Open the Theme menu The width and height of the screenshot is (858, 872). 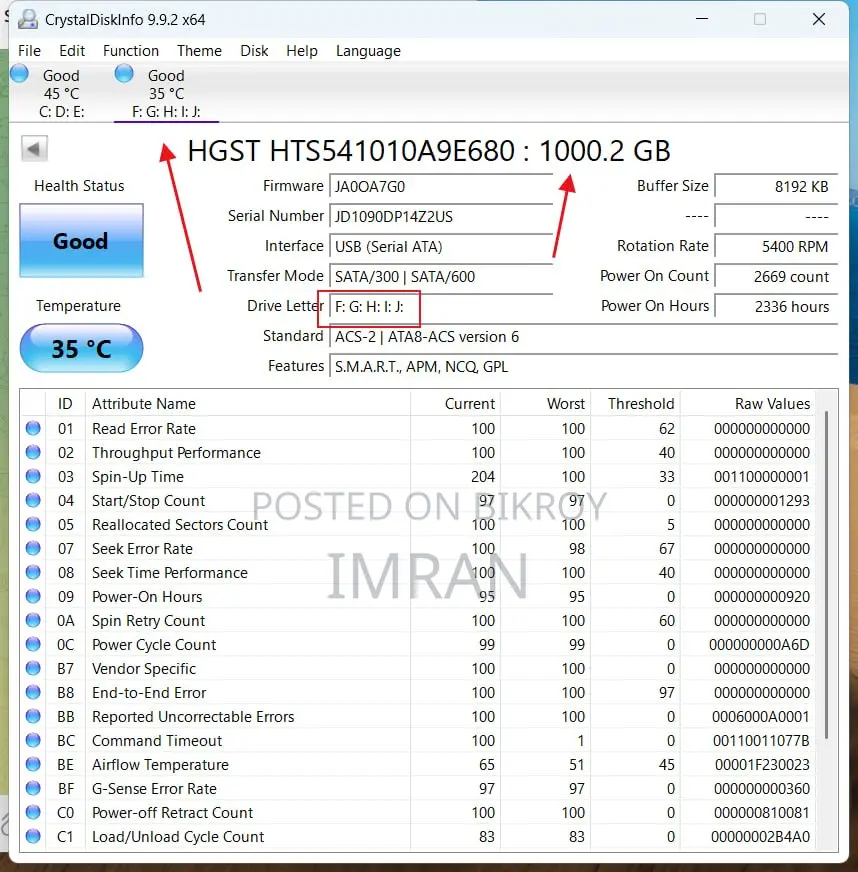[199, 51]
